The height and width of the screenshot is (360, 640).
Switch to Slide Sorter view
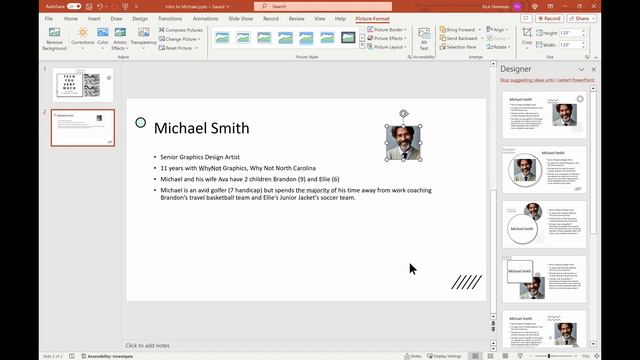pos(490,356)
